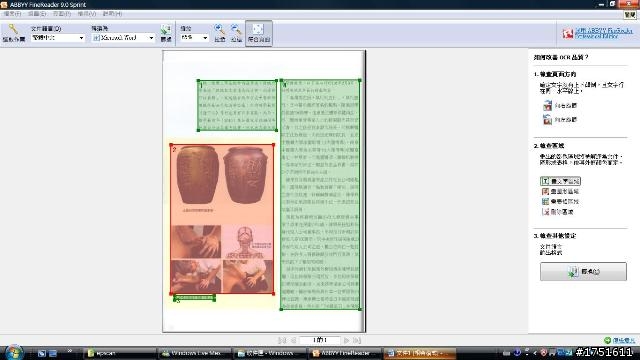Click the wand task launcher icon in the toolbar

pos(13,33)
